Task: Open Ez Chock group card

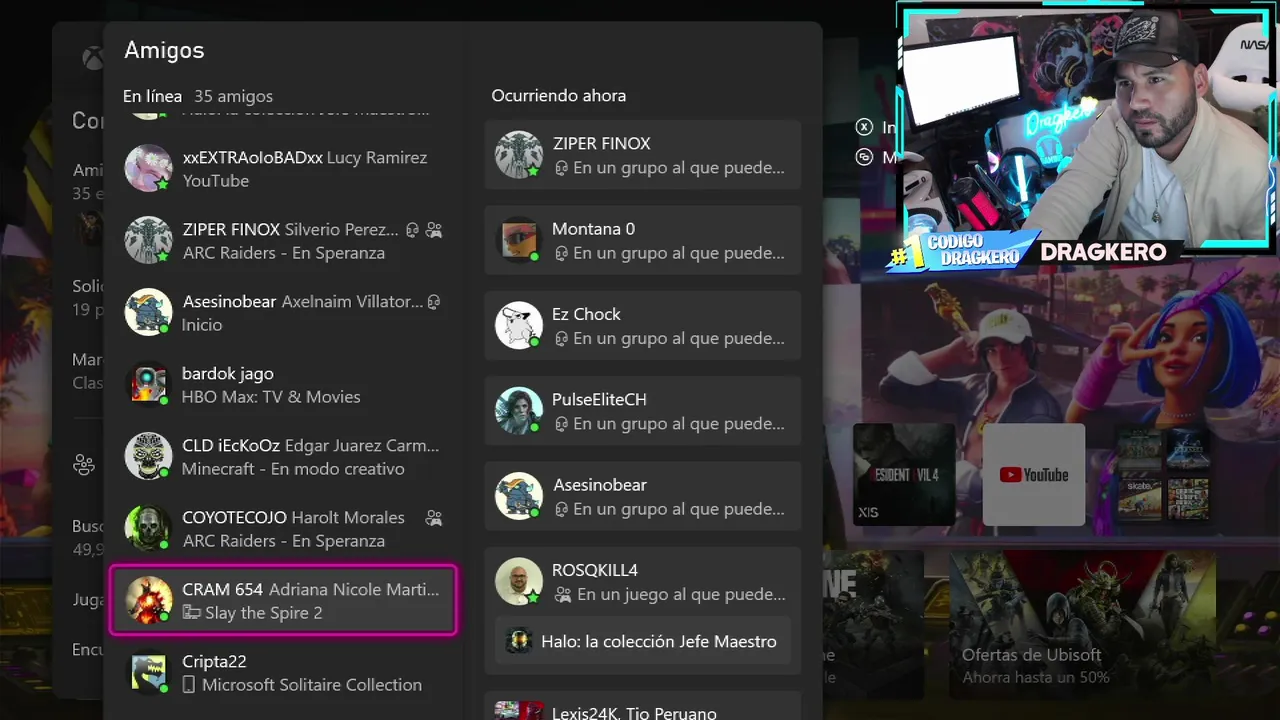Action: coord(643,325)
